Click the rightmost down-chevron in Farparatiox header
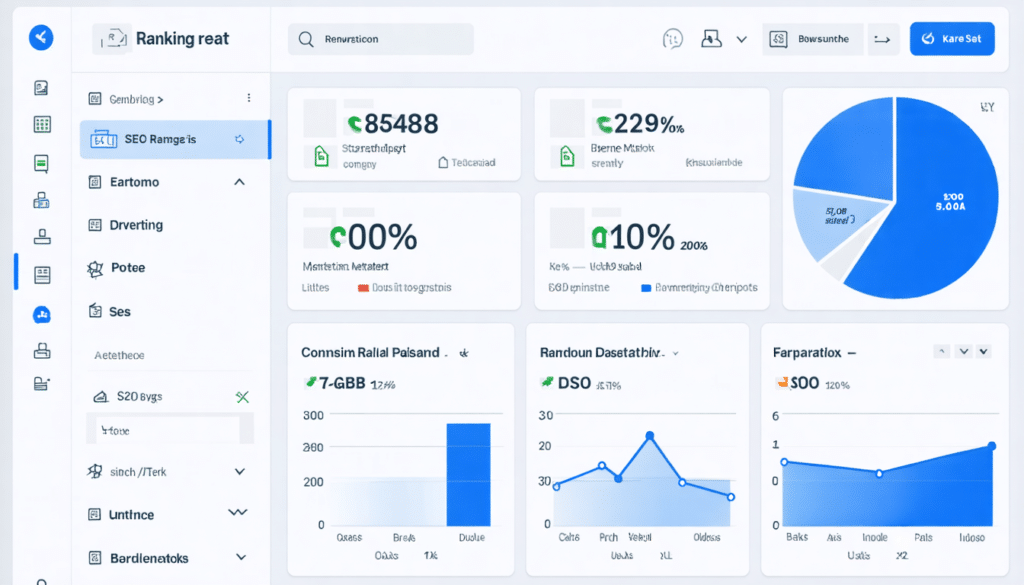 tap(984, 351)
